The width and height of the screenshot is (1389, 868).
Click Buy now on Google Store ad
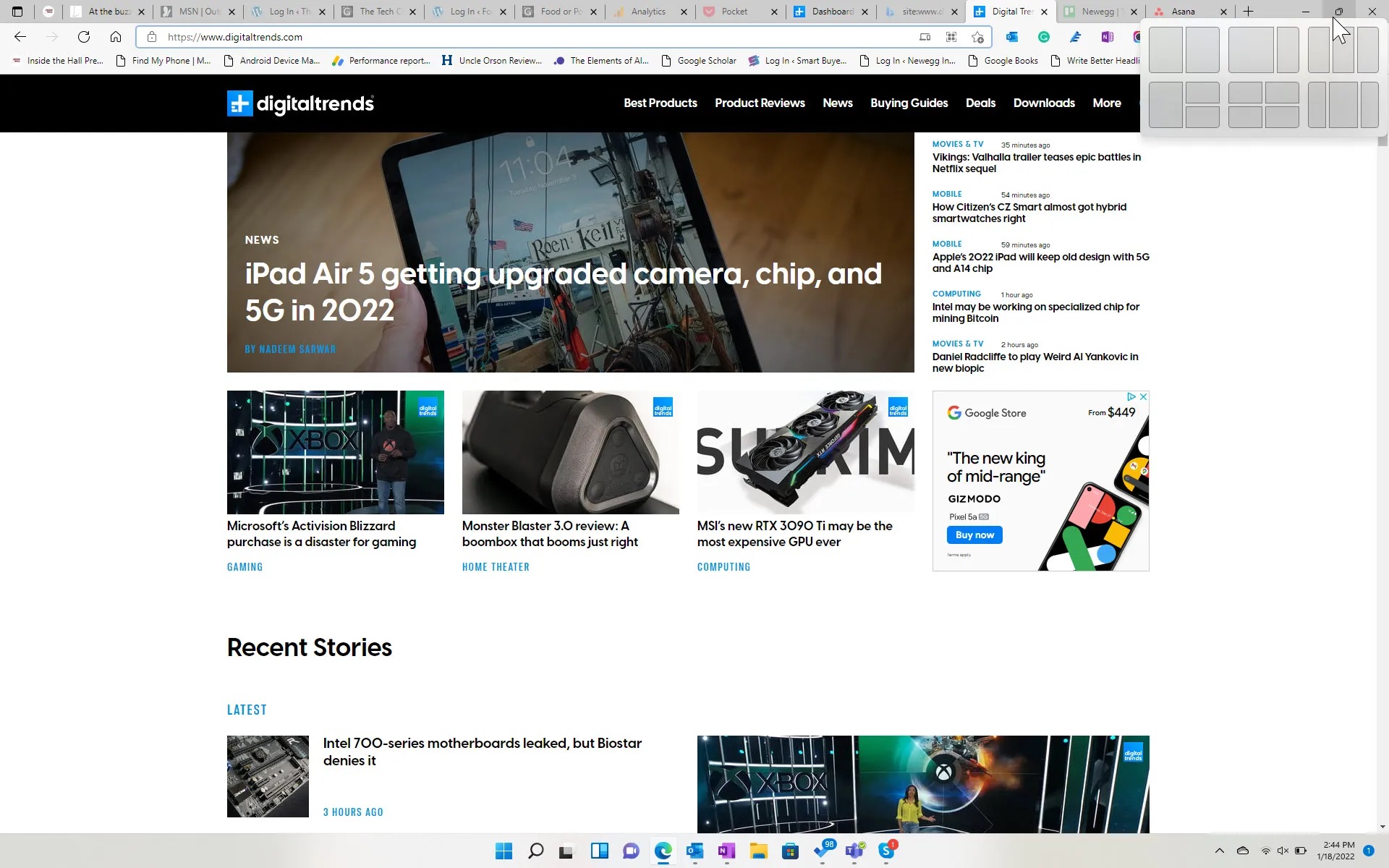[x=974, y=535]
